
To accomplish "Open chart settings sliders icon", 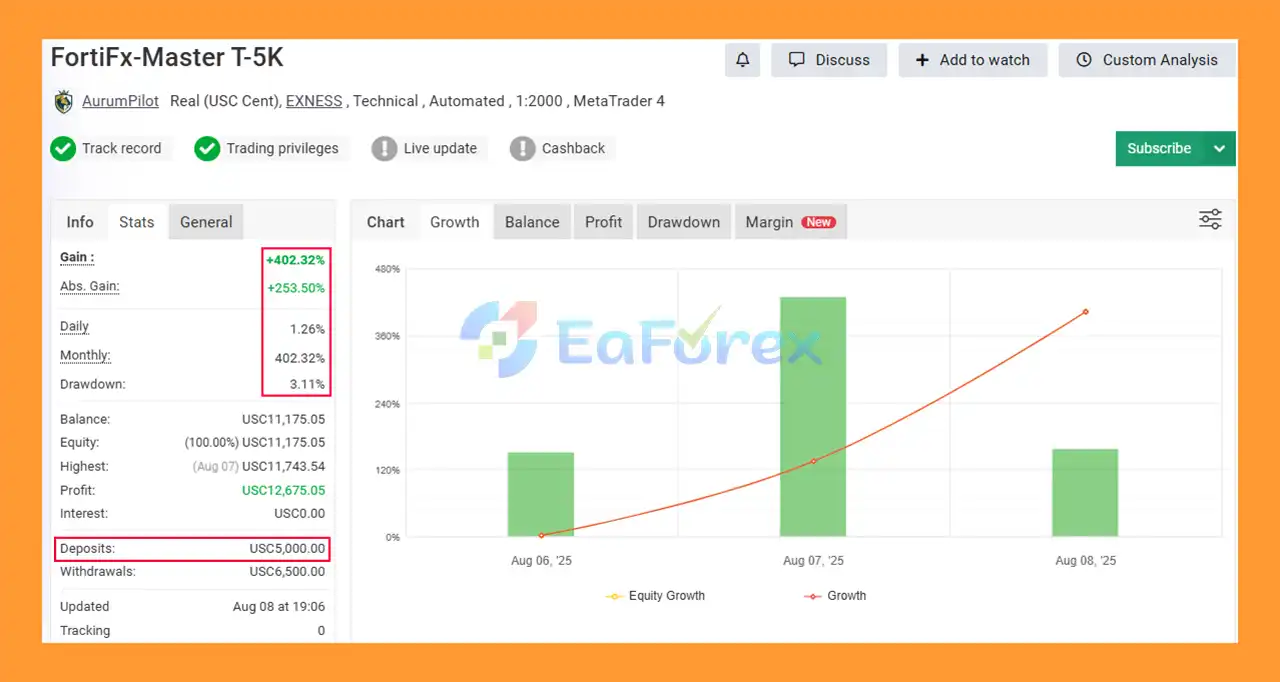I will point(1210,220).
